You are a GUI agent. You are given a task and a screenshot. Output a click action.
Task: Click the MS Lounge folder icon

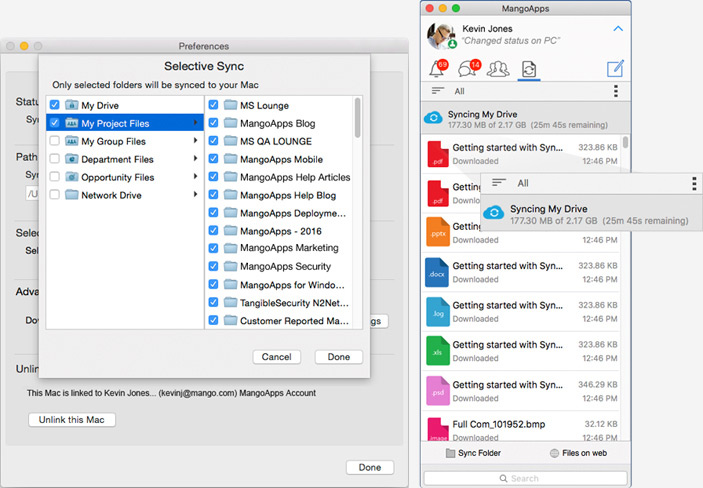(230, 105)
